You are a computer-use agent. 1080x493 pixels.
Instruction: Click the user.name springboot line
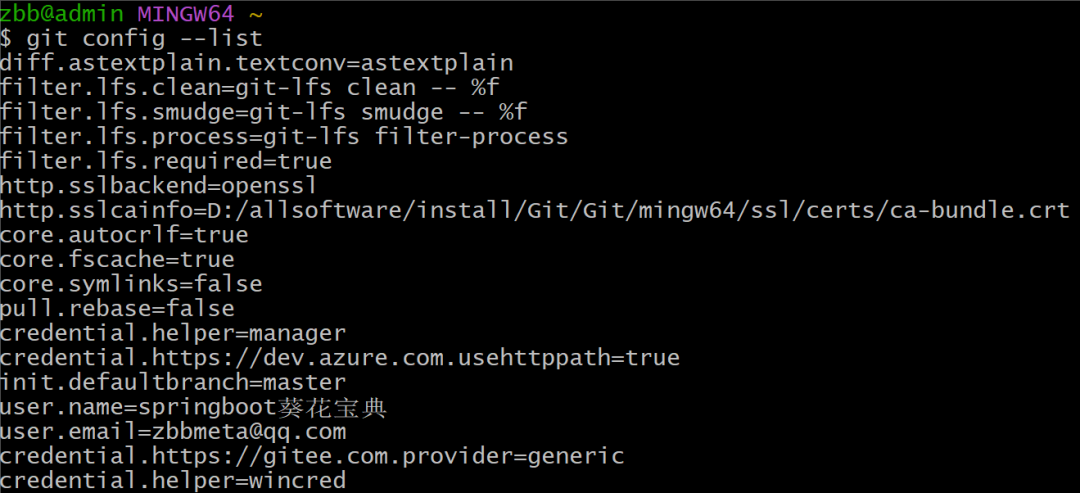coord(193,407)
